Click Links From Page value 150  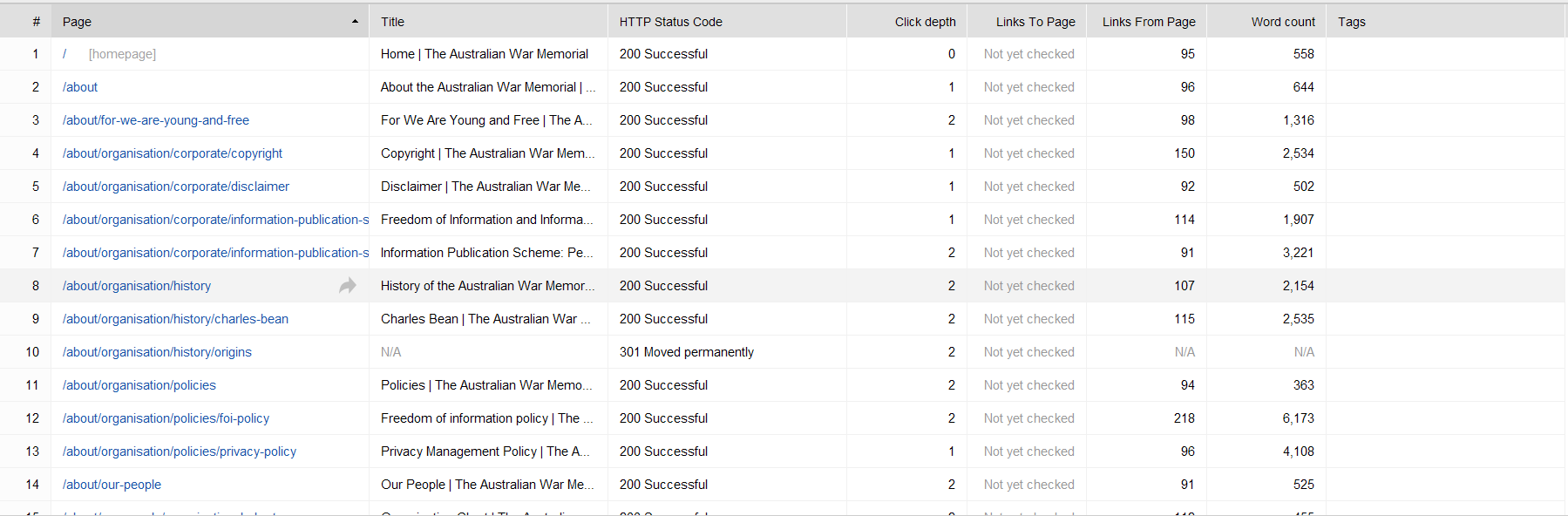[1184, 153]
